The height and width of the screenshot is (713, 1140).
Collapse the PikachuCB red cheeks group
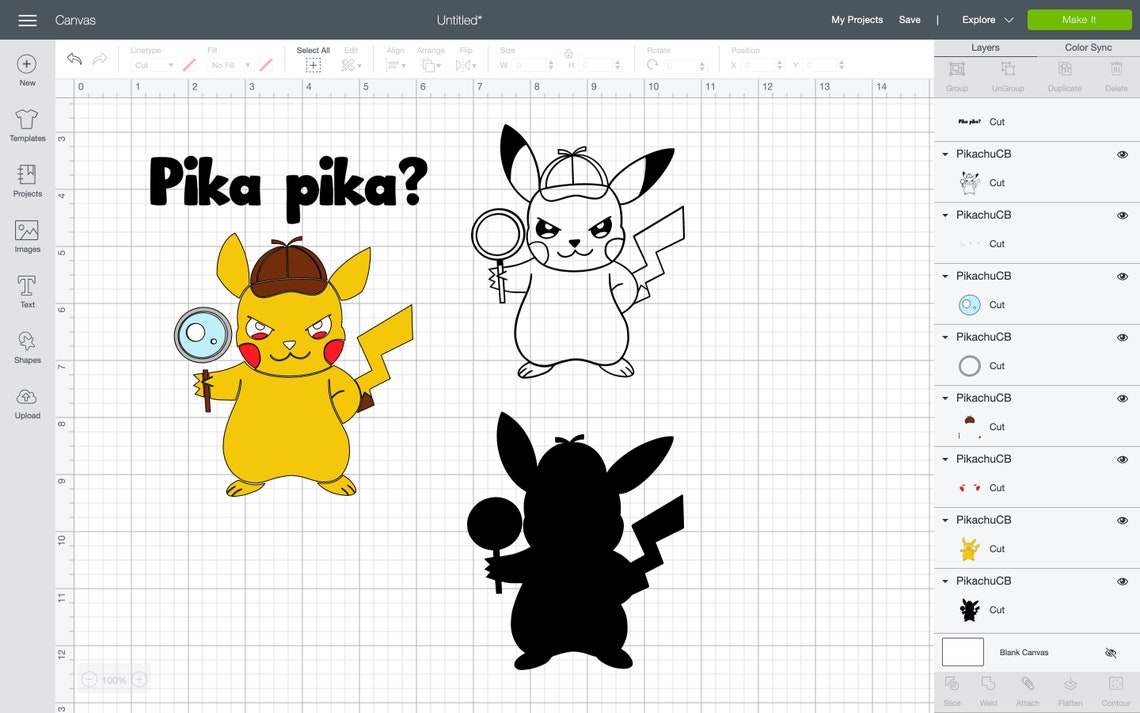[945, 459]
